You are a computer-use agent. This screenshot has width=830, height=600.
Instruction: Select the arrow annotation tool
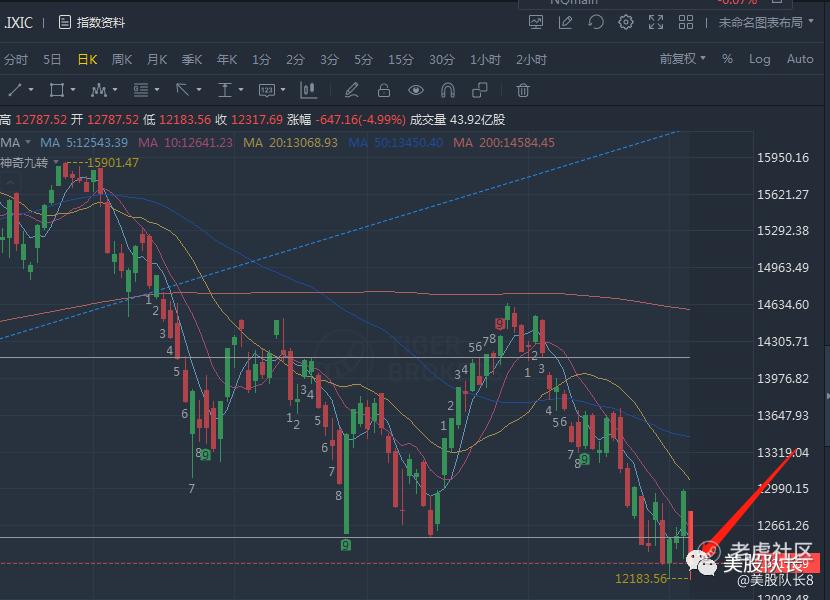(x=183, y=90)
